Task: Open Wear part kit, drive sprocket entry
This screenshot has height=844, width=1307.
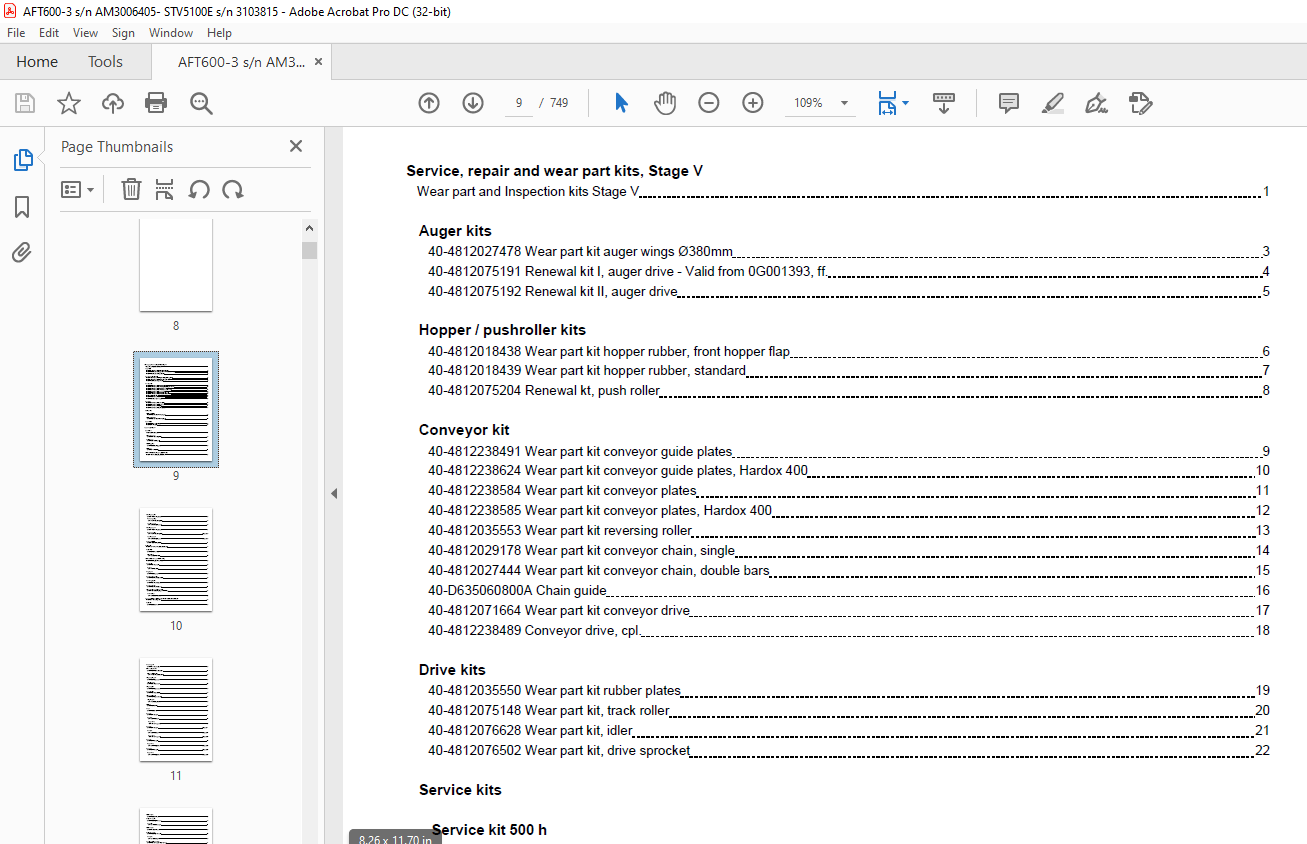Action: pyautogui.click(x=848, y=751)
